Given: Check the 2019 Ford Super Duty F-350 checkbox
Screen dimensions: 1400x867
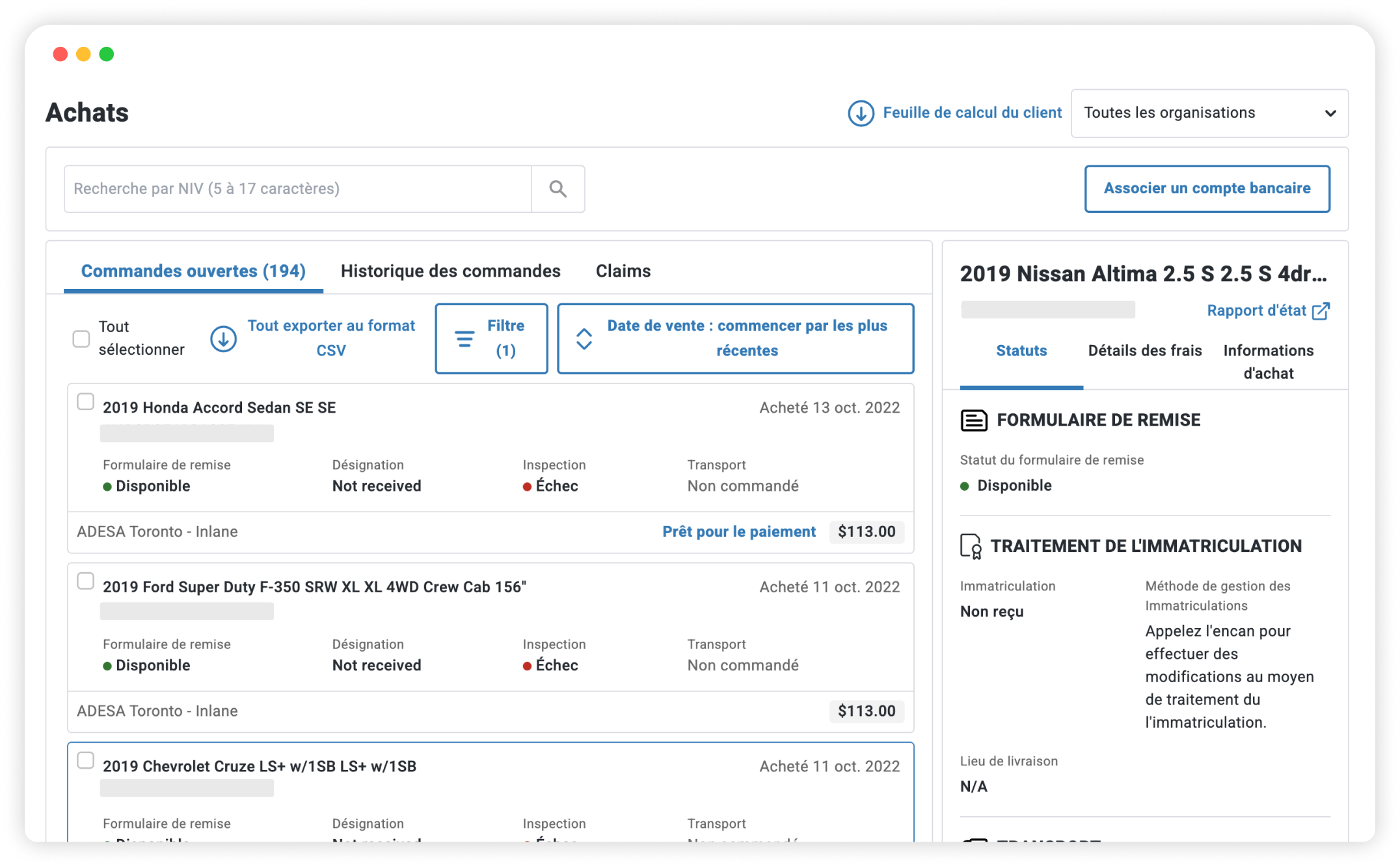Looking at the screenshot, I should click(x=85, y=581).
